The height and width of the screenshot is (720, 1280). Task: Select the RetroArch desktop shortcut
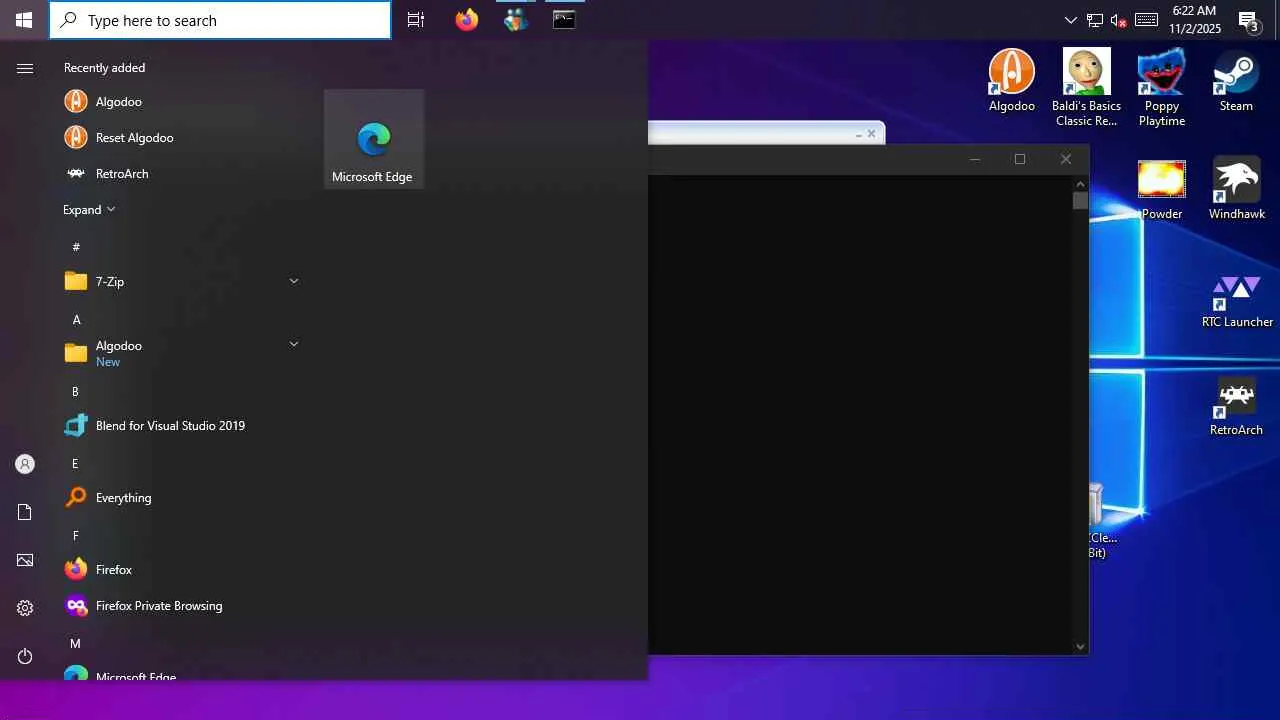1236,406
